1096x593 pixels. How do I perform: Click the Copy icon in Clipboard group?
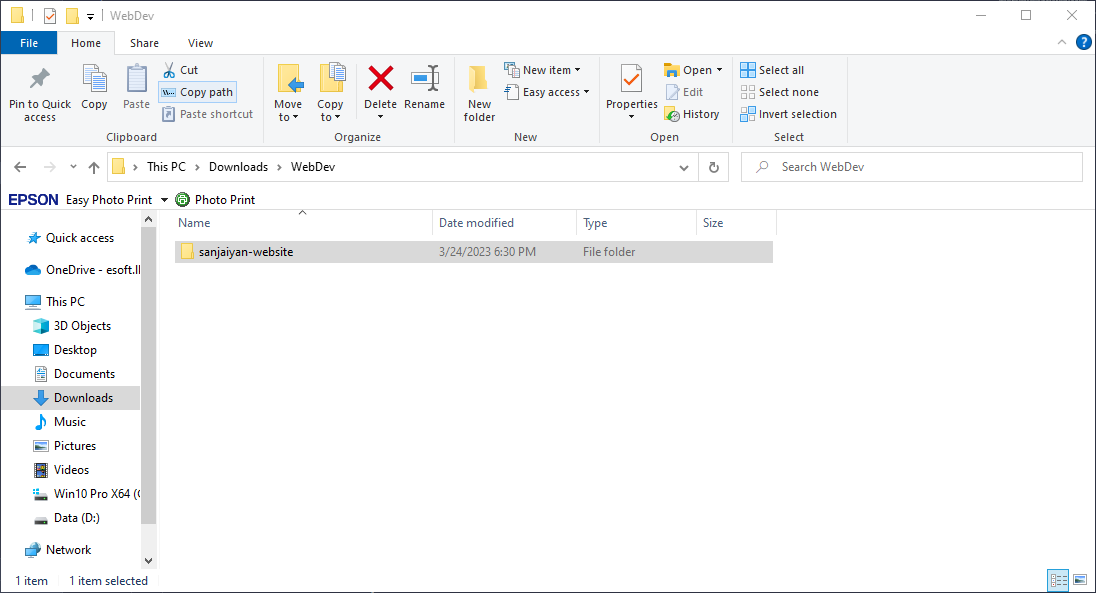pyautogui.click(x=94, y=80)
